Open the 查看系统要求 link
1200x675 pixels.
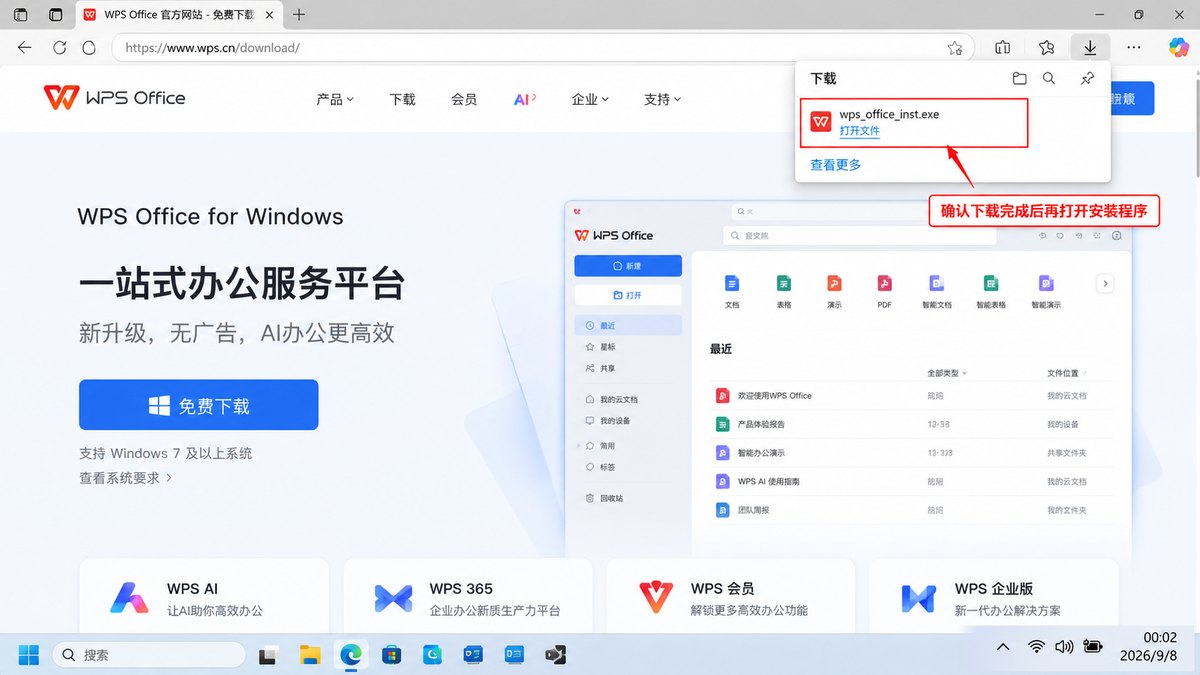tap(126, 478)
